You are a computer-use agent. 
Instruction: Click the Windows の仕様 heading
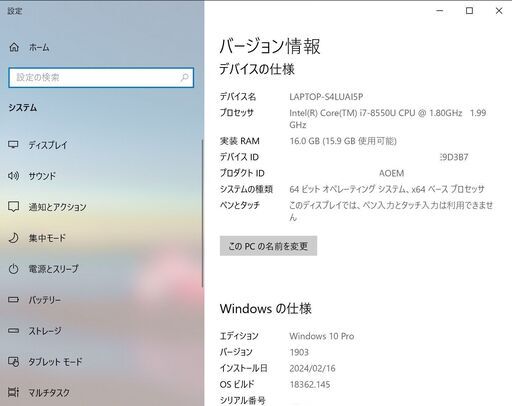coord(266,309)
